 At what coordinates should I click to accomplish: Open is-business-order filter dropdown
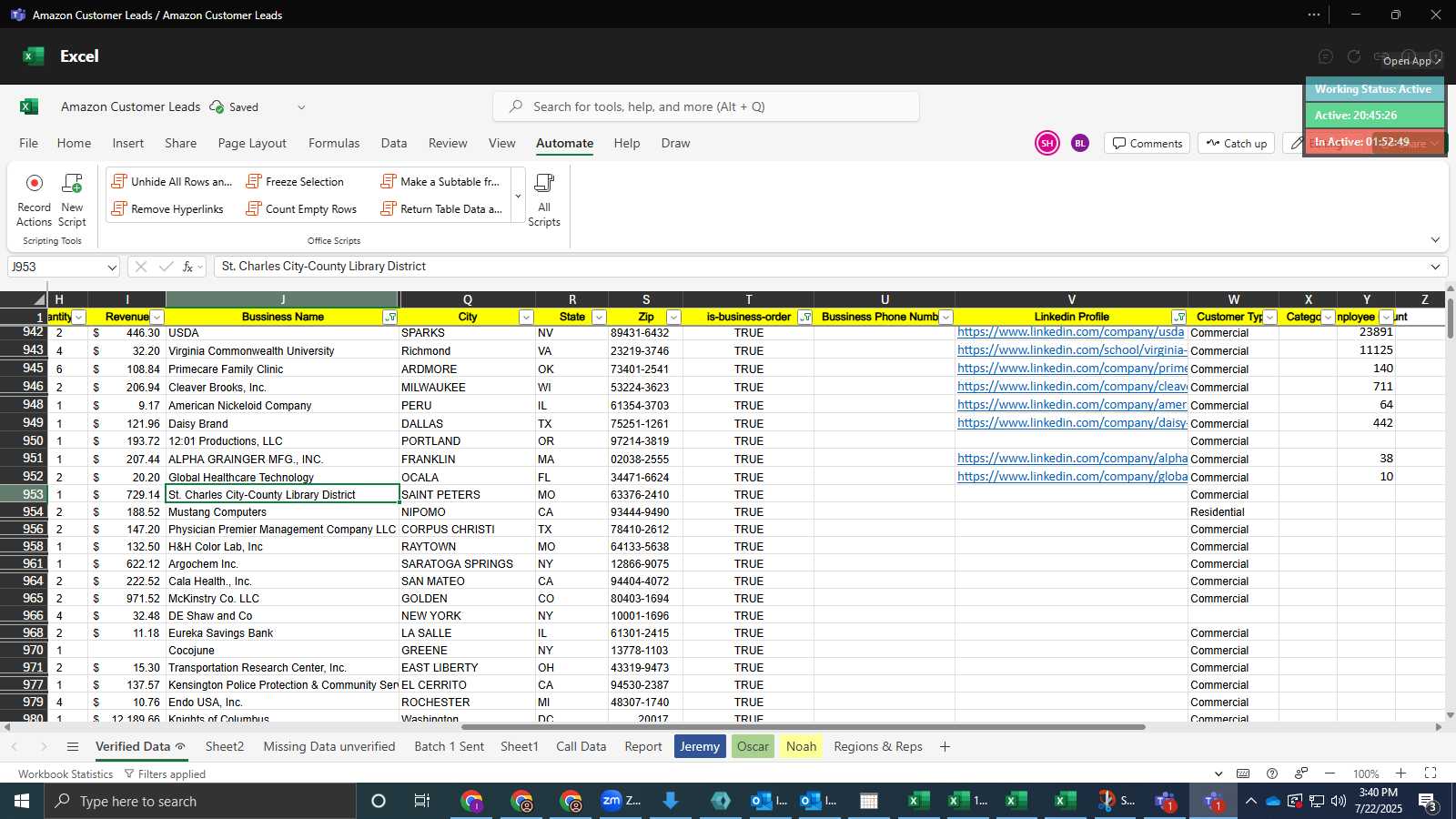pyautogui.click(x=804, y=318)
